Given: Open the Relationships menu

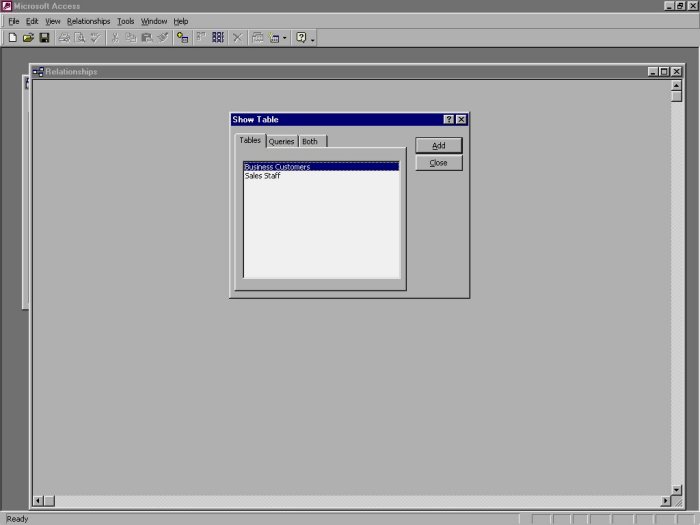Looking at the screenshot, I should (88, 21).
